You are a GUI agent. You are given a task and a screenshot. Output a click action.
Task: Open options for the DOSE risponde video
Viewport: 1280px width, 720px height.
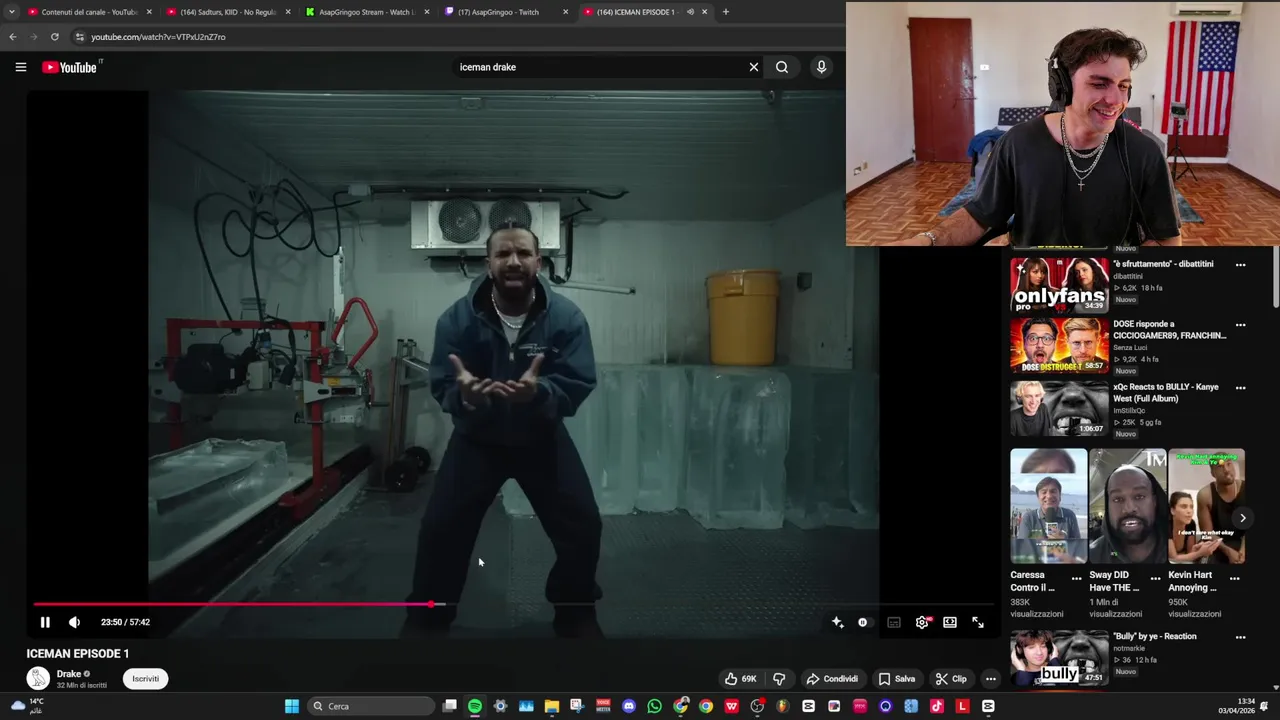1240,325
